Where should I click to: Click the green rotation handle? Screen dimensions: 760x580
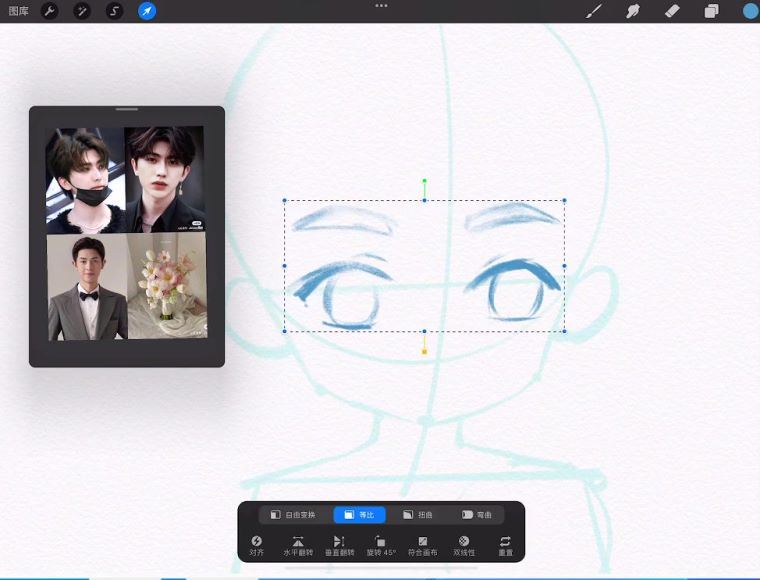(425, 181)
